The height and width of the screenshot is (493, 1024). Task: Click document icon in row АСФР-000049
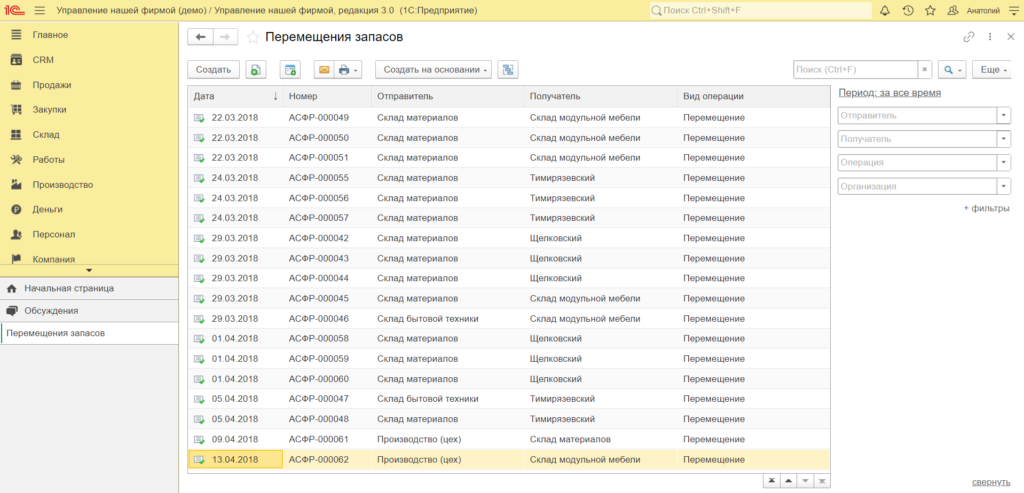click(x=199, y=118)
